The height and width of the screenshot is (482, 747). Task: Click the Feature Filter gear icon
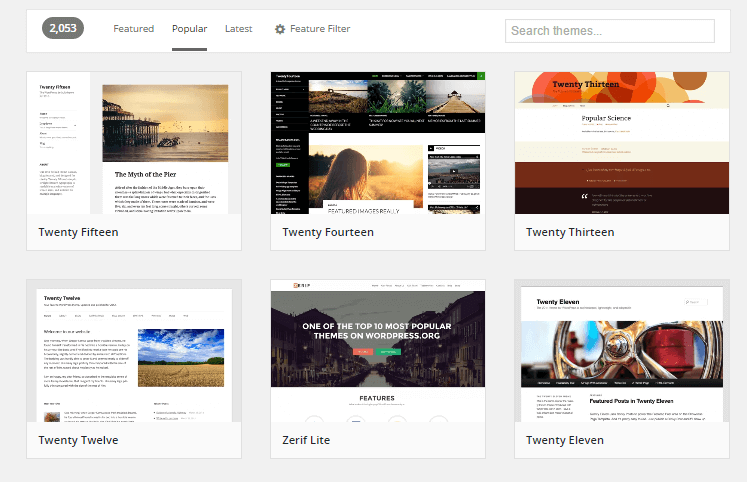pyautogui.click(x=280, y=29)
